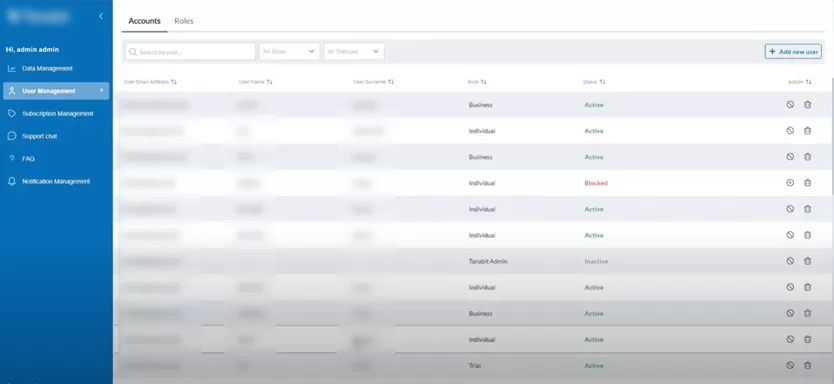Delete the user in the first table row

pyautogui.click(x=807, y=105)
